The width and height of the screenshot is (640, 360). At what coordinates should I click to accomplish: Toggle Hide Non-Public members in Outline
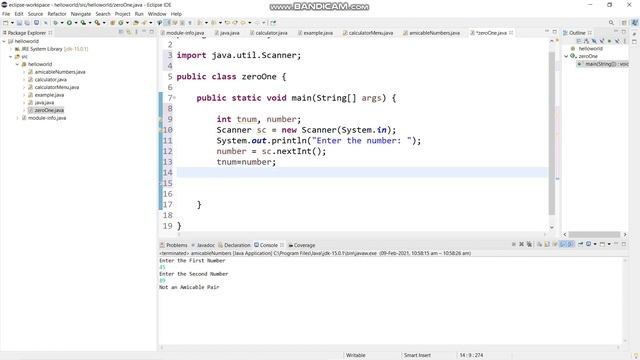point(609,41)
